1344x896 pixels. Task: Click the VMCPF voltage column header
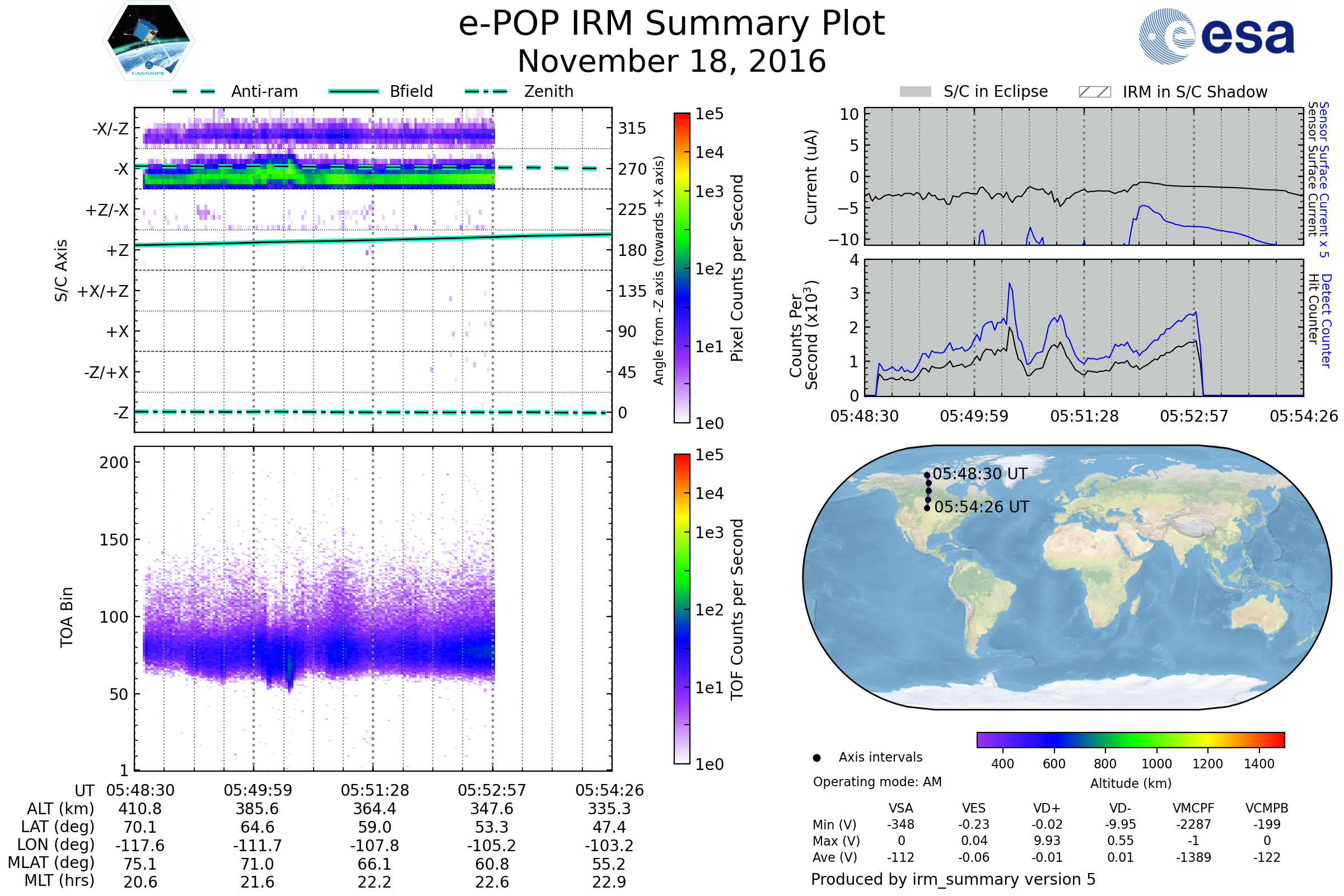pos(1193,808)
